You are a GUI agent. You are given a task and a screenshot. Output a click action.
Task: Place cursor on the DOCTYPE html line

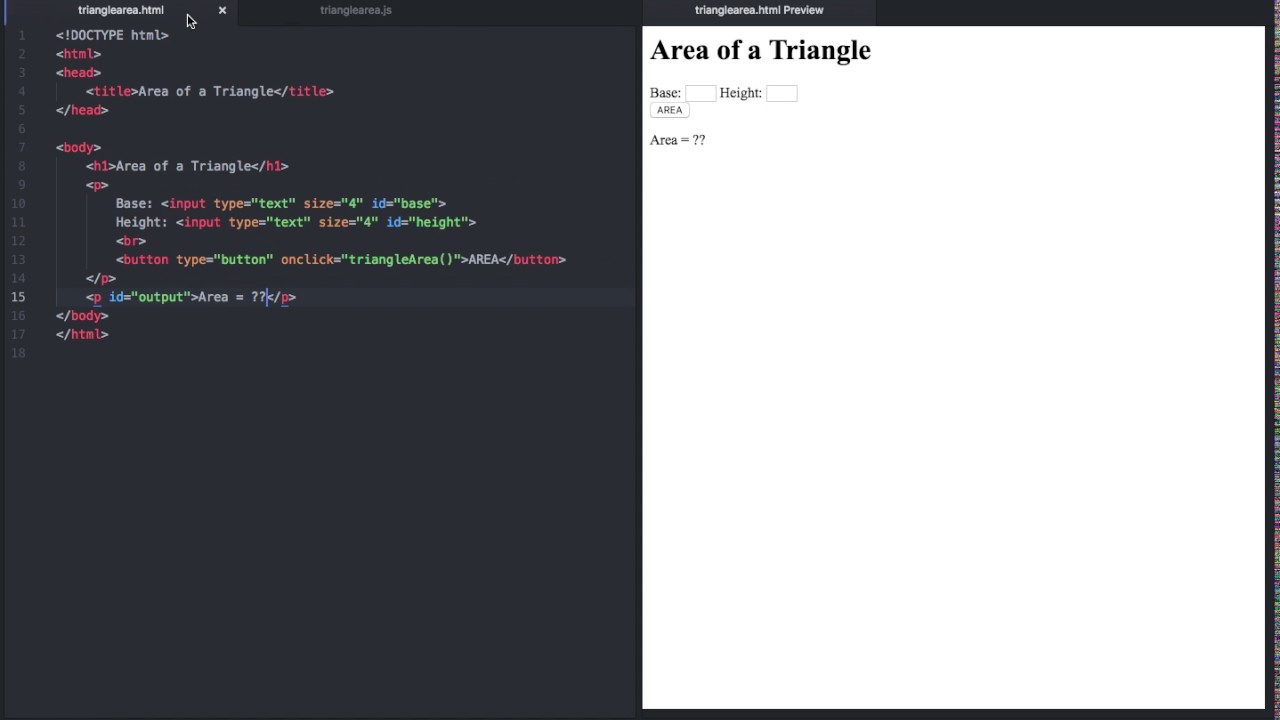coord(112,35)
